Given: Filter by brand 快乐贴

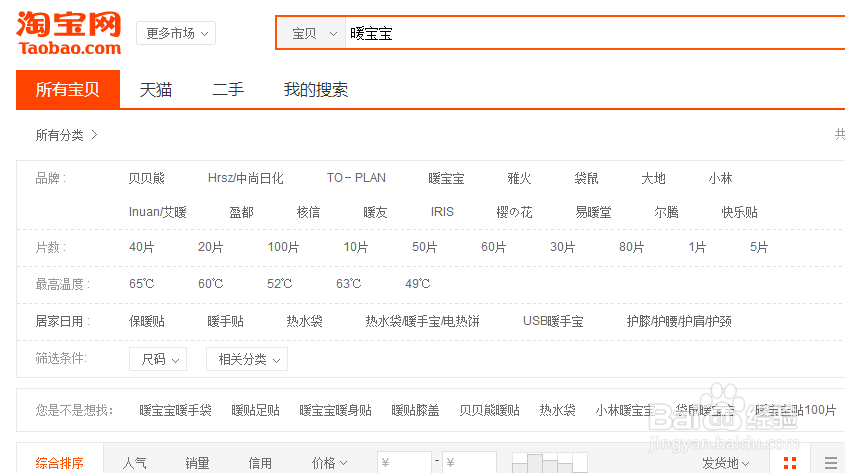Looking at the screenshot, I should (739, 212).
